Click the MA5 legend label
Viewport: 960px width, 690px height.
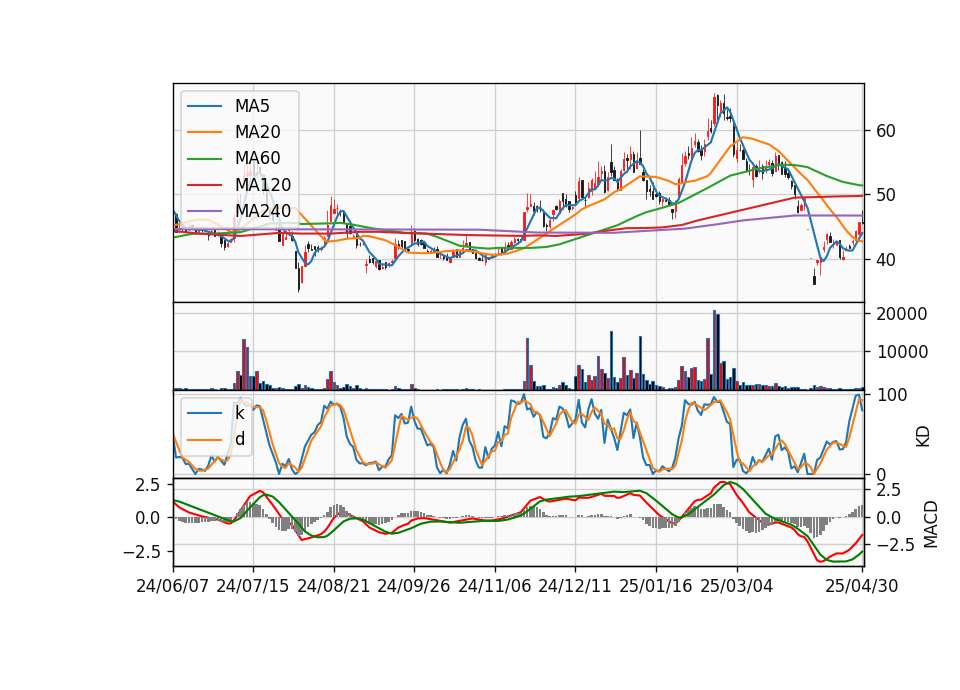(x=252, y=106)
